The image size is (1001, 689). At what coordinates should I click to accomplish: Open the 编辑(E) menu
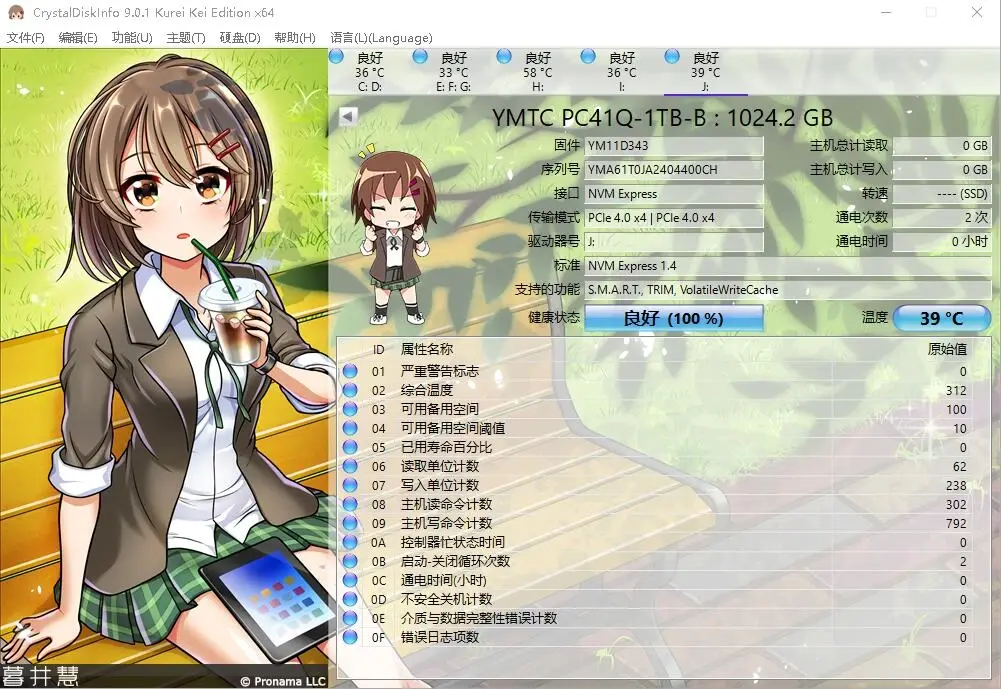click(x=78, y=38)
